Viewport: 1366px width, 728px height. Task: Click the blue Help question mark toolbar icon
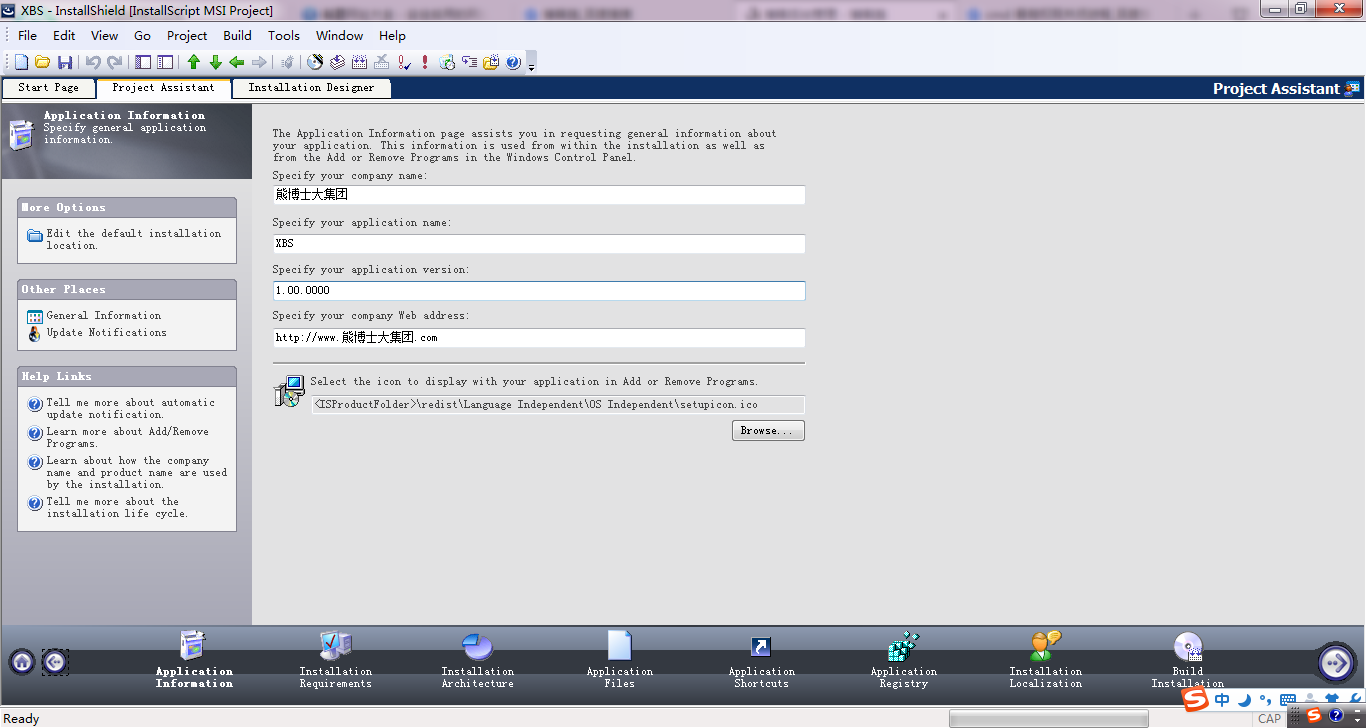coord(513,62)
